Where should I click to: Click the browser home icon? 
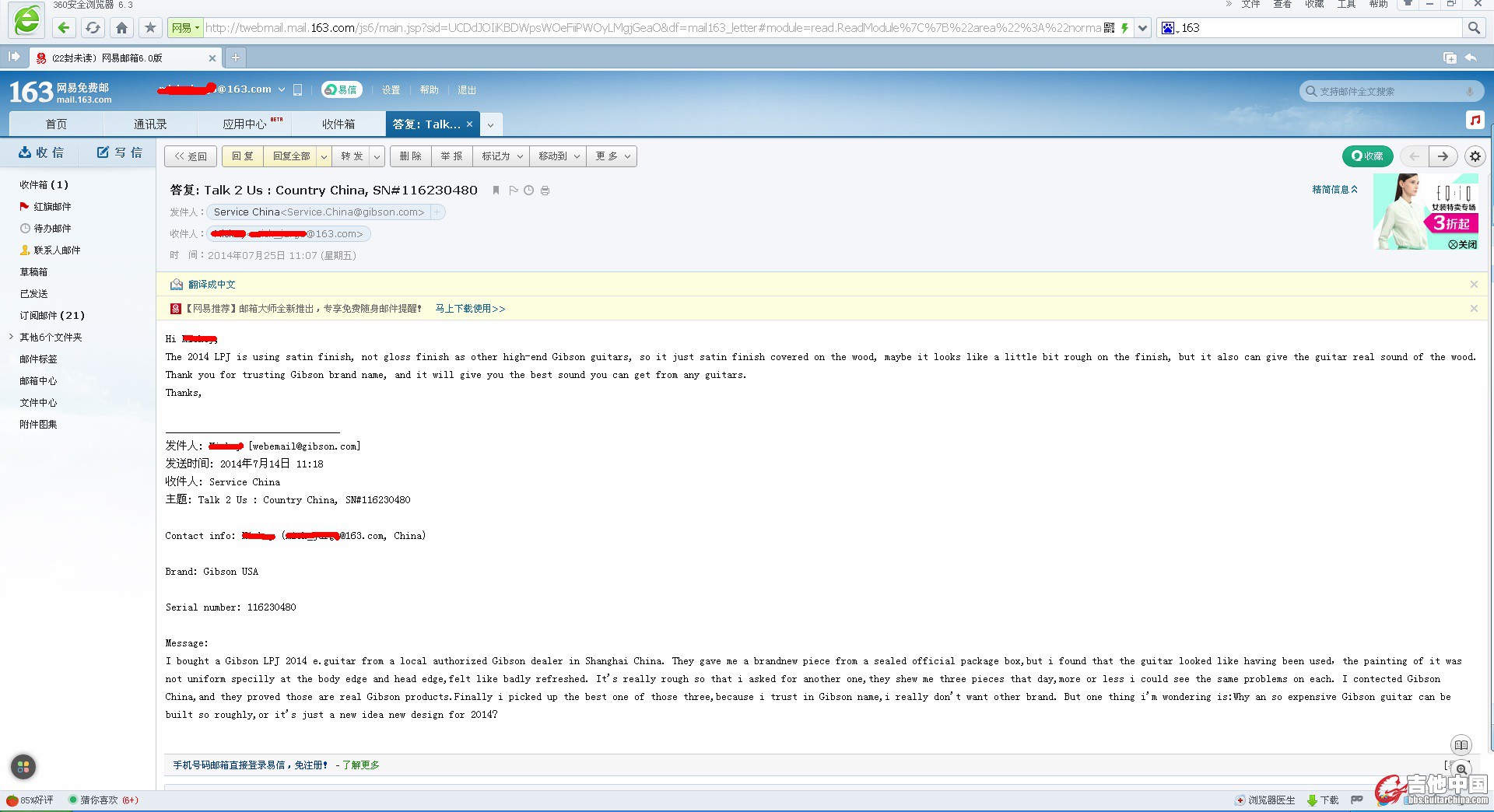click(121, 28)
